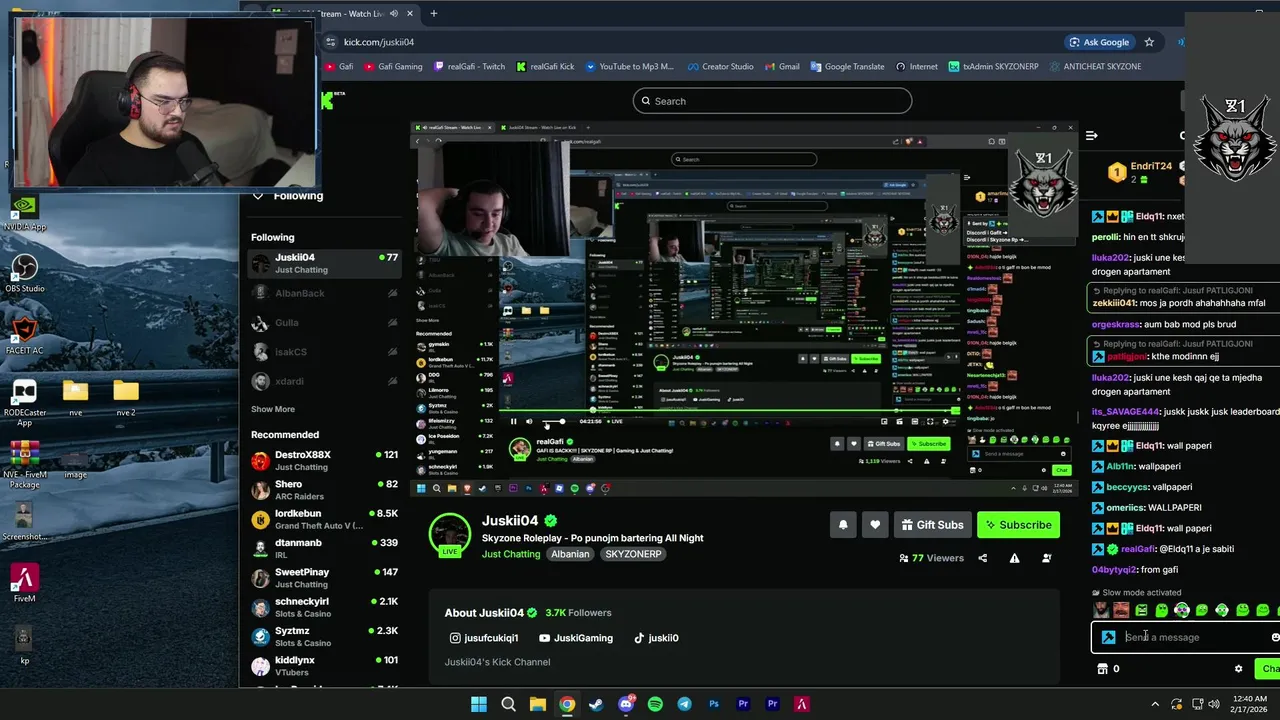Click the Juskii04 live avatar
This screenshot has width=1280, height=720.
(x=450, y=536)
